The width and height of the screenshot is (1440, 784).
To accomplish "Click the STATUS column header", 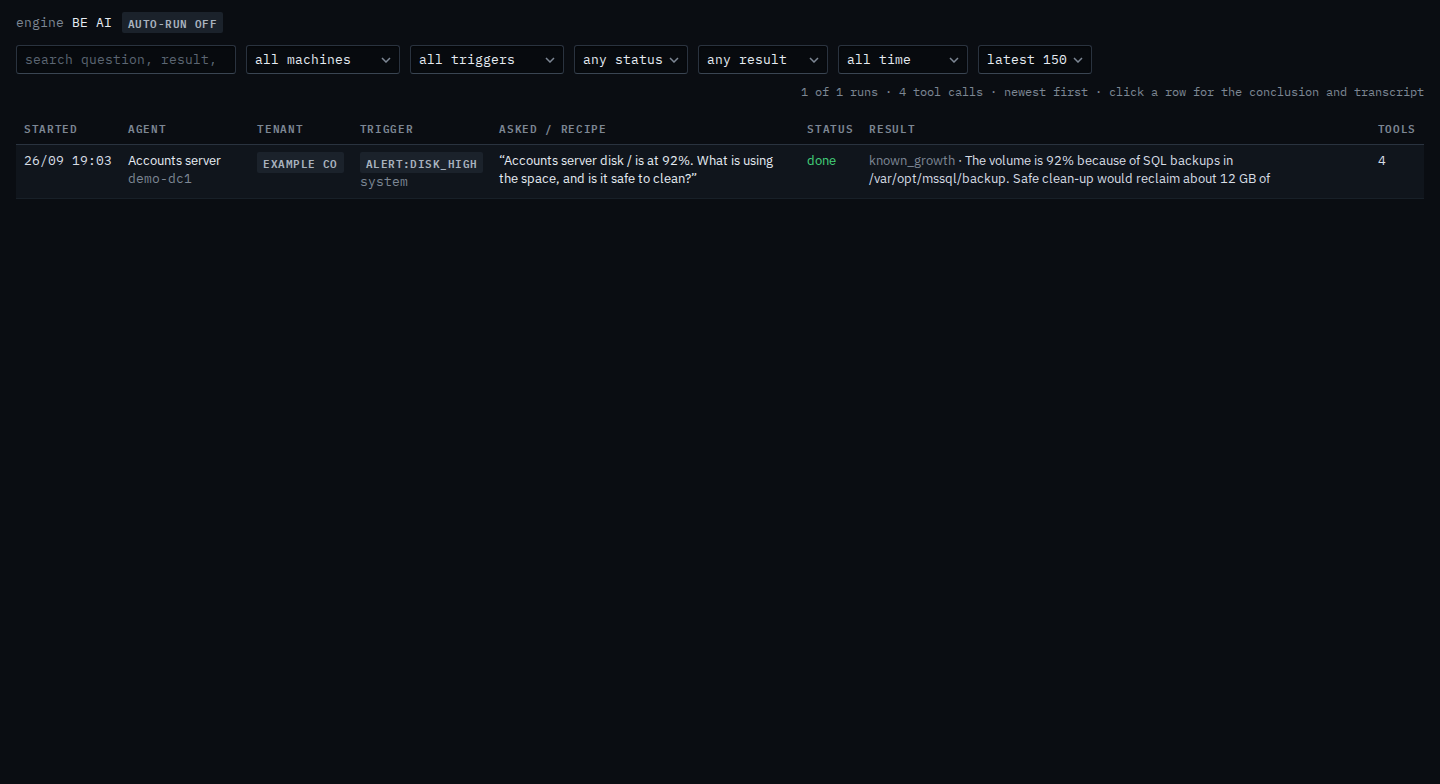I will [x=830, y=129].
